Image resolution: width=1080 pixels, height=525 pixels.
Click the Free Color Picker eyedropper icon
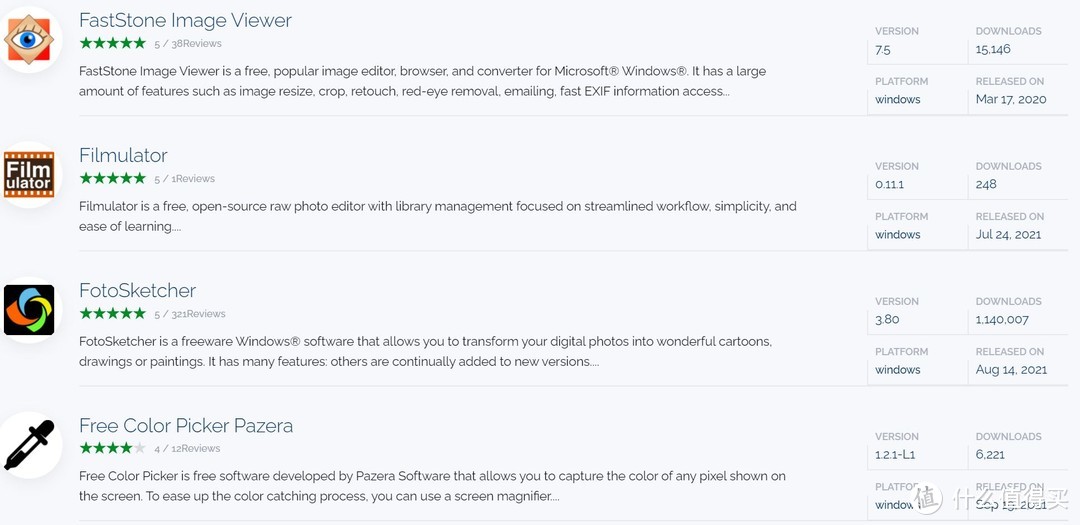click(x=29, y=445)
